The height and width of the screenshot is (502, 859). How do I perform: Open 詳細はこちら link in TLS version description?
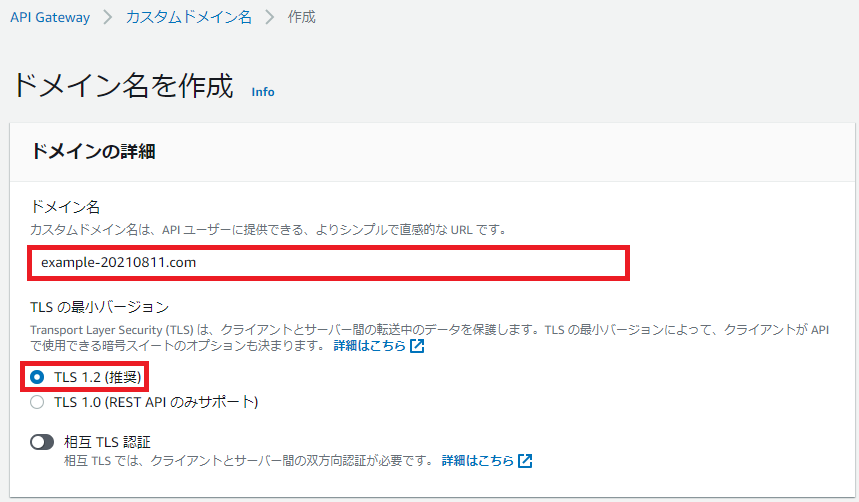(x=369, y=346)
